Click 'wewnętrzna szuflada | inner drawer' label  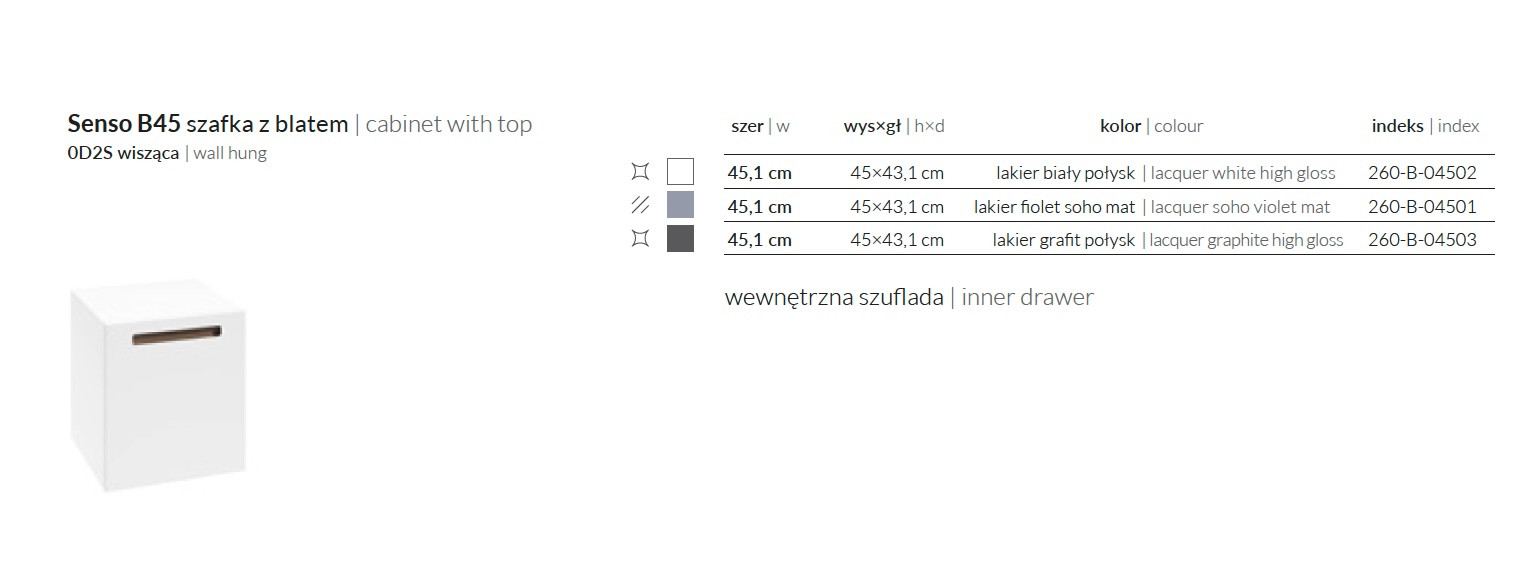coord(908,297)
